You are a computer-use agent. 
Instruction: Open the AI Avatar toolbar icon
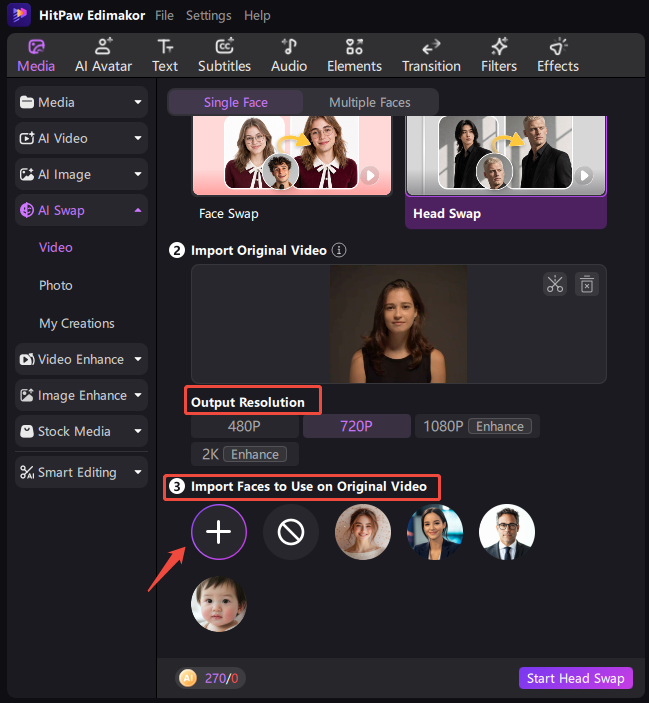coord(104,56)
